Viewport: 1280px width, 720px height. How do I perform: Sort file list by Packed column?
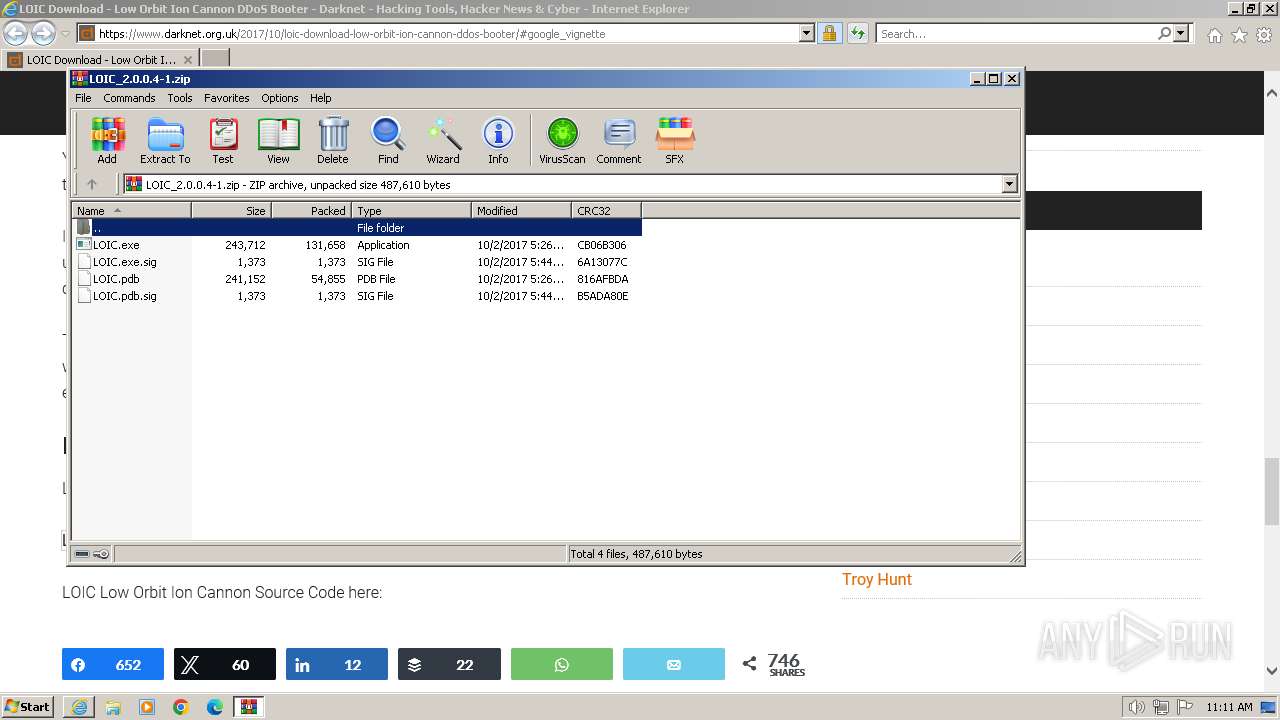312,210
